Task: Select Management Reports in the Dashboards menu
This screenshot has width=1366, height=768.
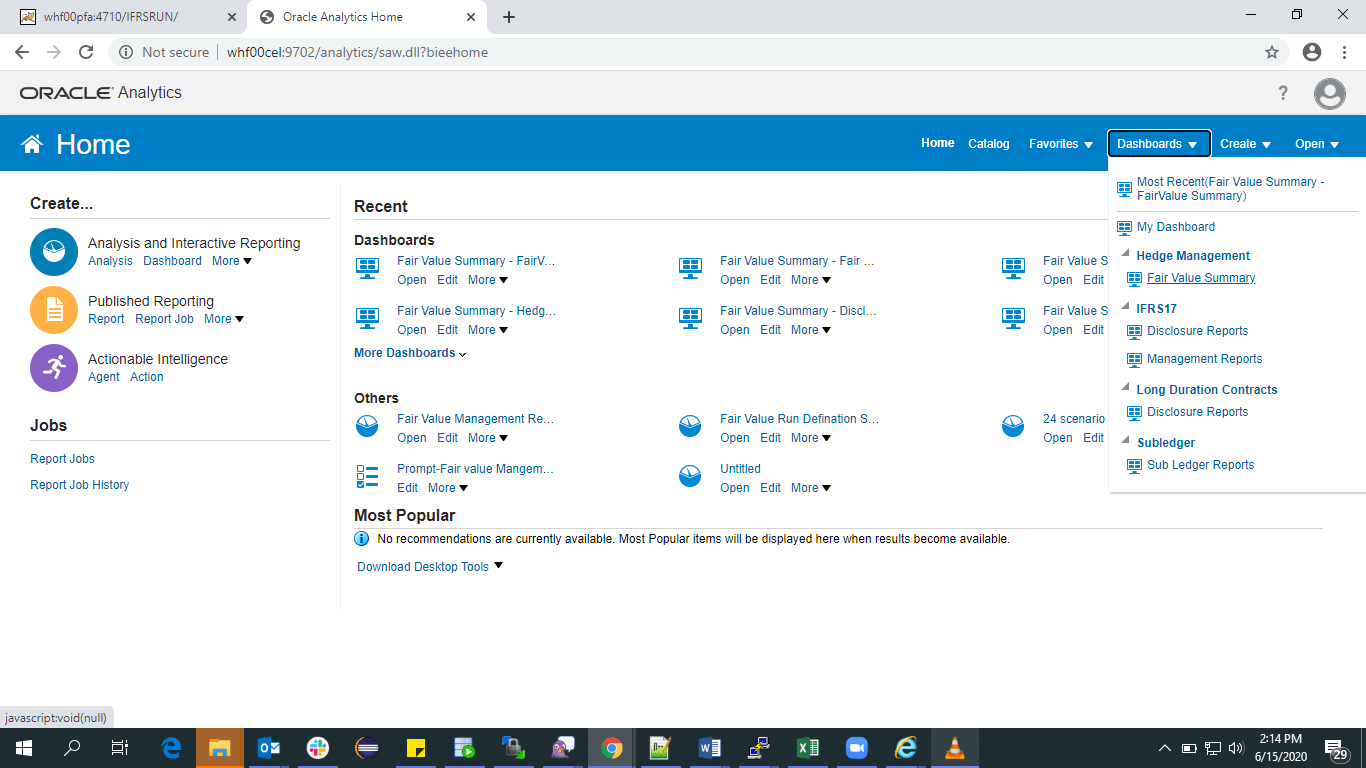Action: (1204, 359)
